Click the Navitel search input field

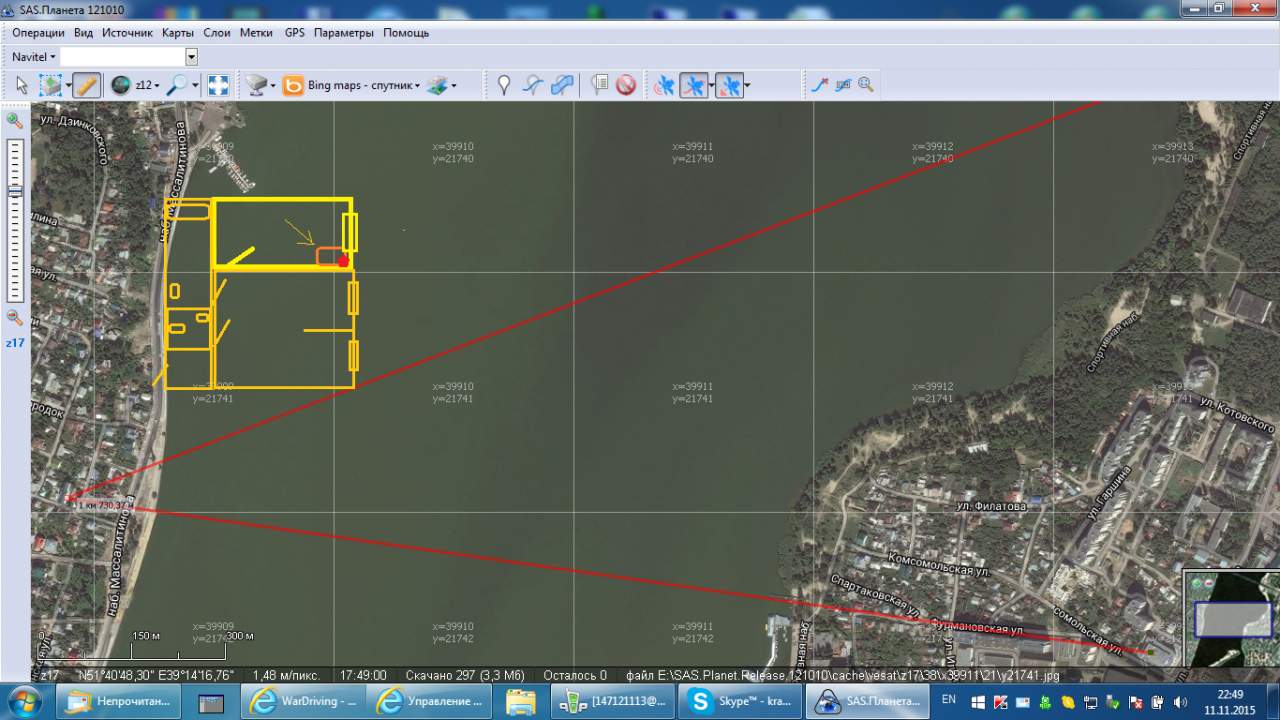[x=123, y=57]
